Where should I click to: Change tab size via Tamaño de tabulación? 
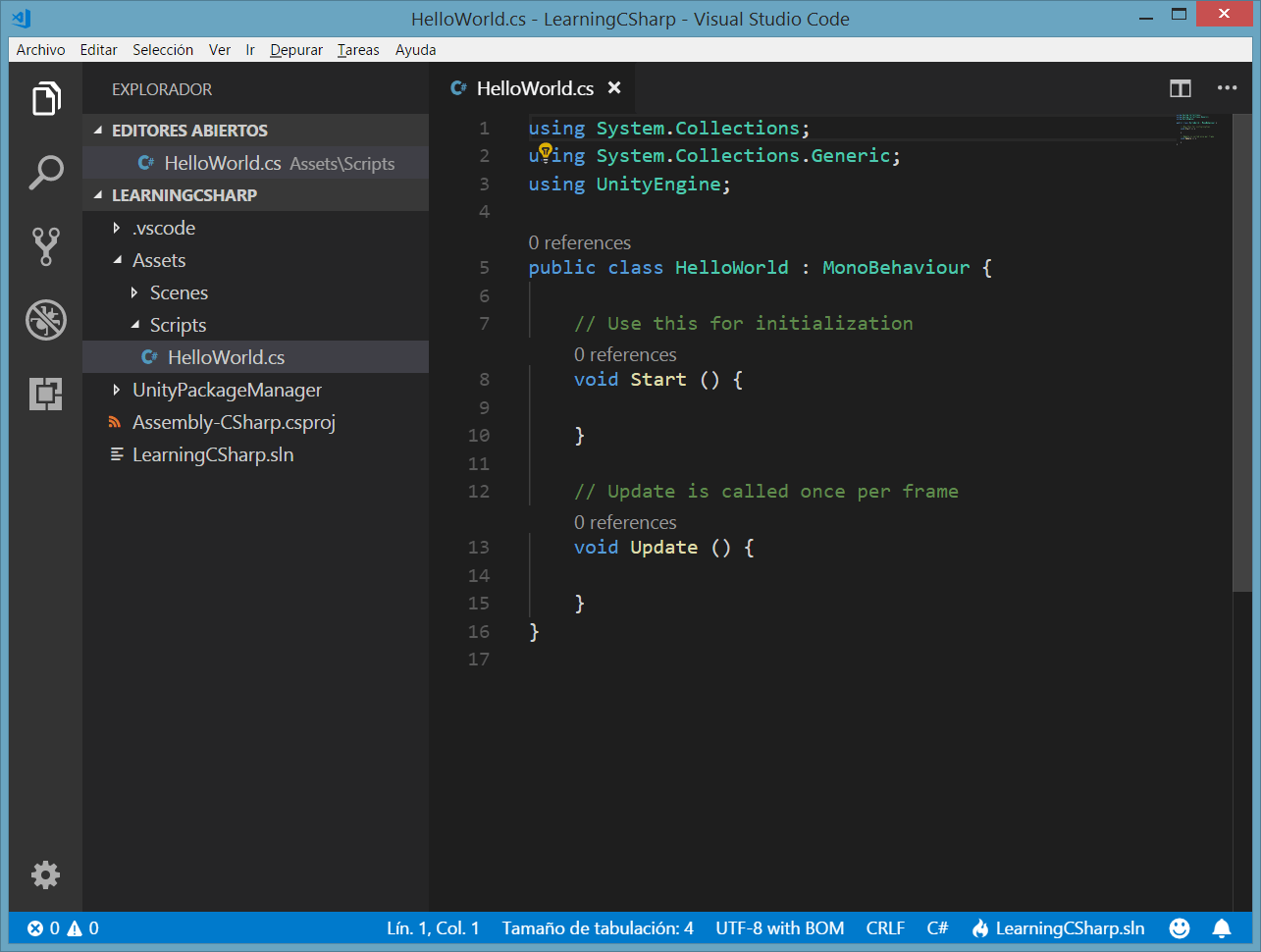tap(598, 928)
